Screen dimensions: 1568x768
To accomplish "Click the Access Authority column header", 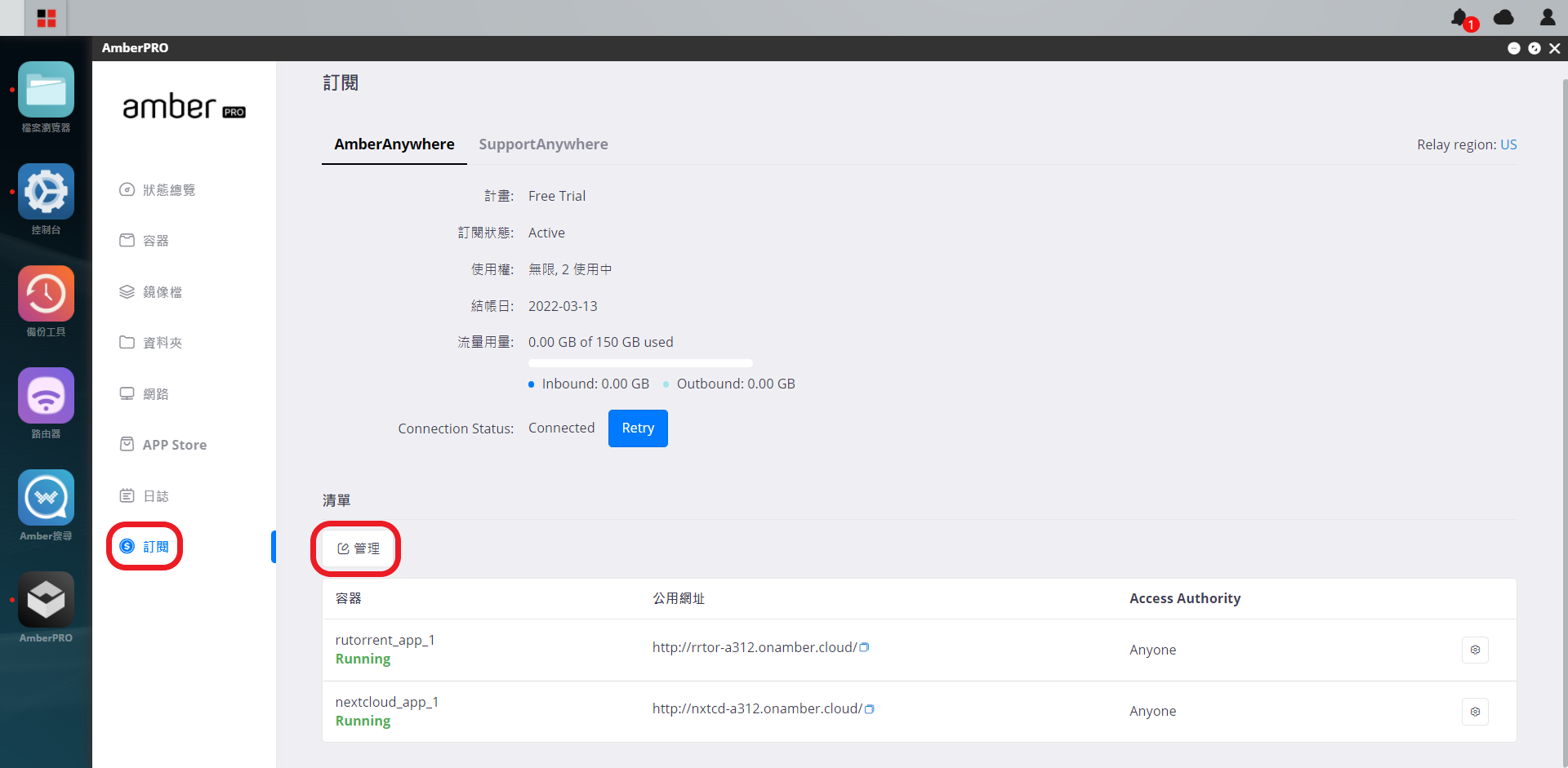I will tap(1185, 598).
